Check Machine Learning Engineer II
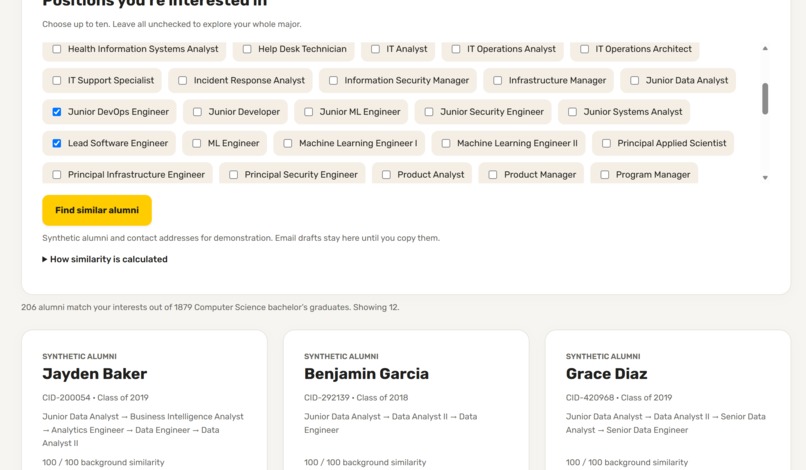 pos(446,143)
